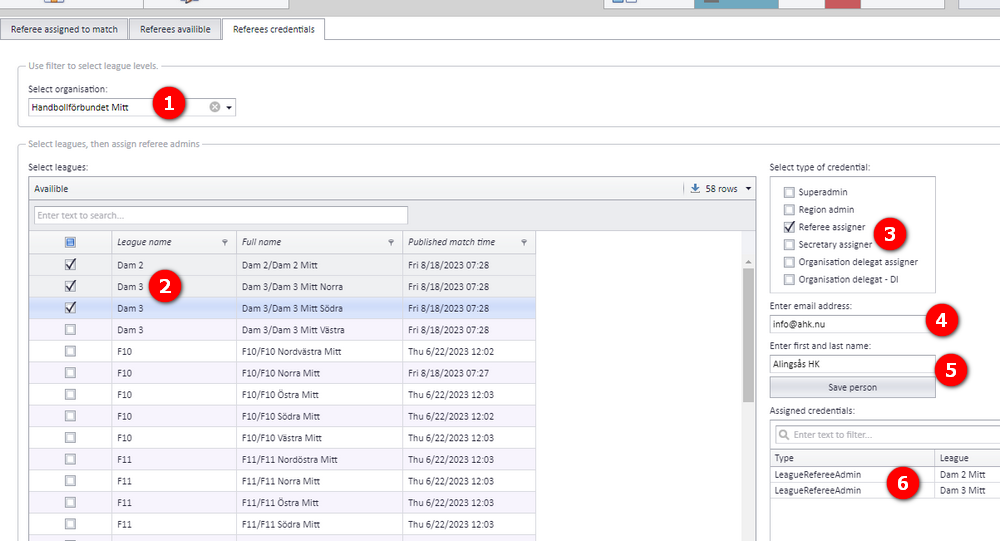The height and width of the screenshot is (541, 1000).
Task: Sort assigned credentials by Type header
Action: pyautogui.click(x=852, y=458)
